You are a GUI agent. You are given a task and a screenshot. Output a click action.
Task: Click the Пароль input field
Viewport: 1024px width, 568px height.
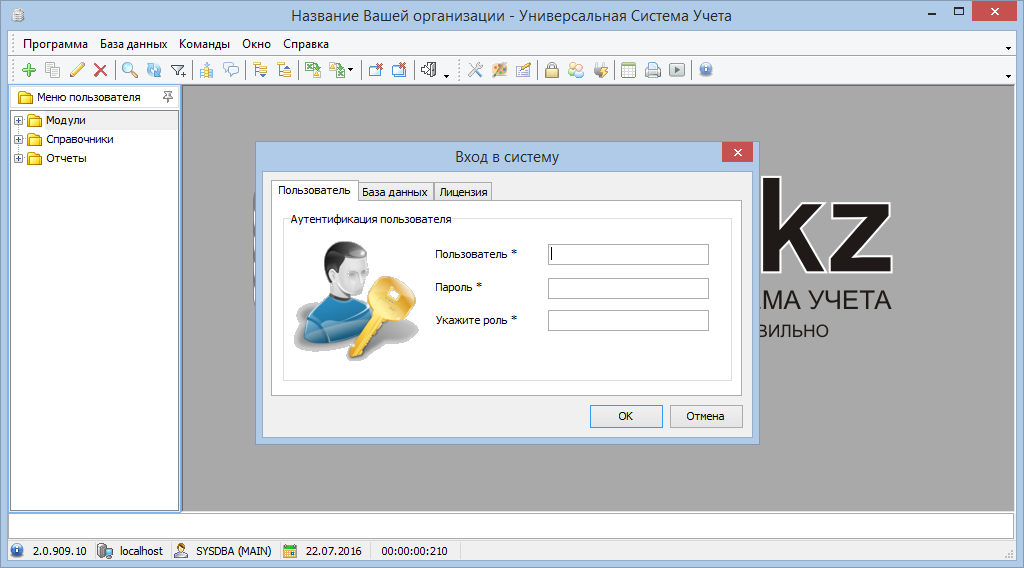point(628,288)
